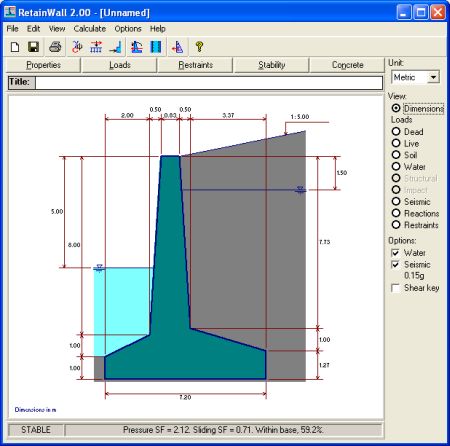This screenshot has width=450, height=446.
Task: Open the Calculate menu
Action: (x=90, y=29)
